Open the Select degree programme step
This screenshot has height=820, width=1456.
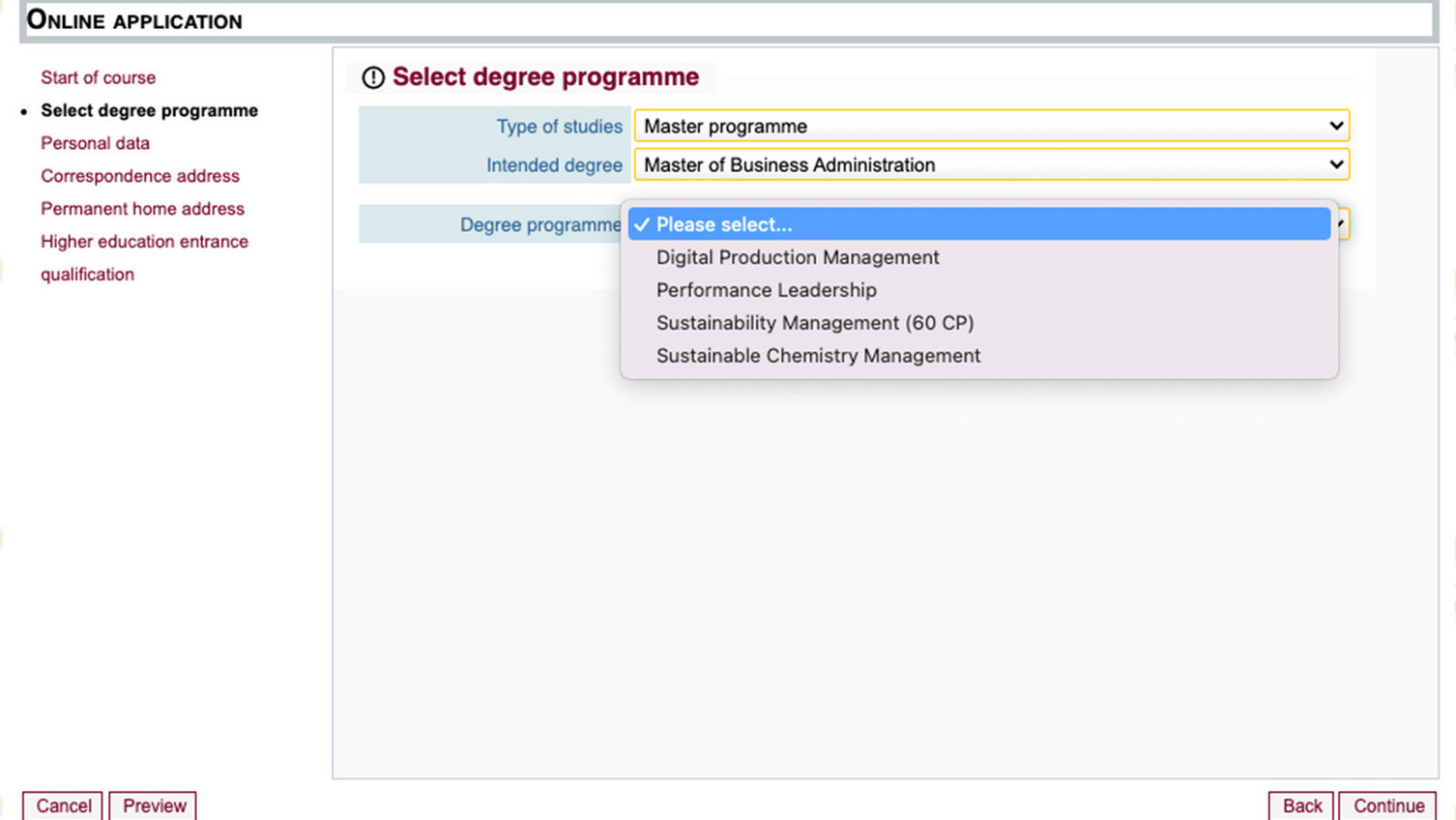tap(149, 110)
